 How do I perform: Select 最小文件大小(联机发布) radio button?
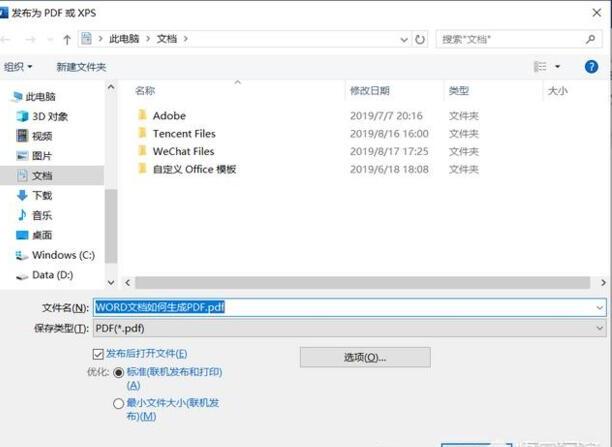118,403
